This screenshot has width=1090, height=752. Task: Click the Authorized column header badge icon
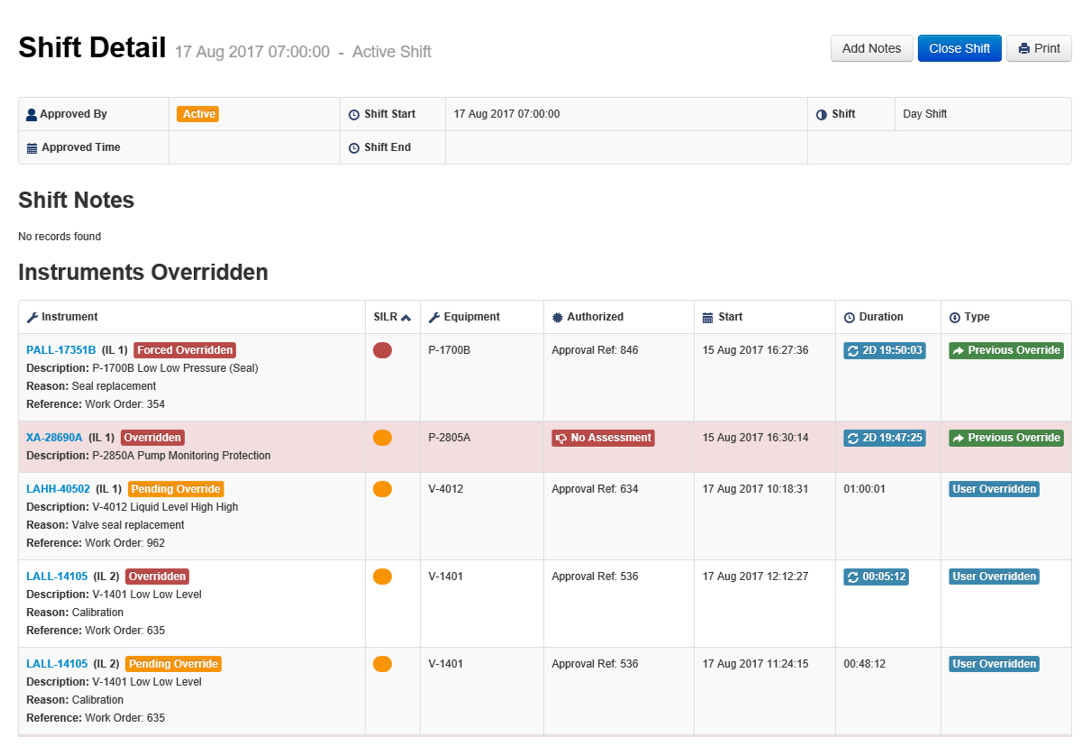pyautogui.click(x=557, y=317)
